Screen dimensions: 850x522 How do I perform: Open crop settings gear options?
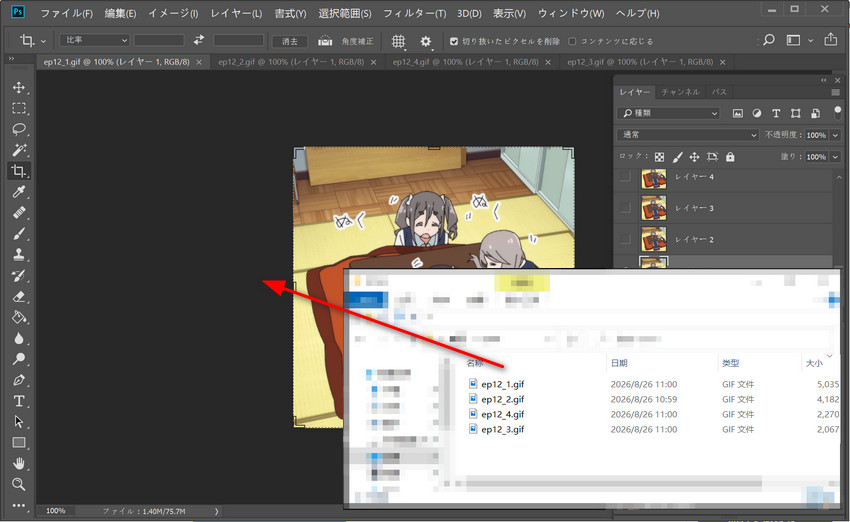426,41
